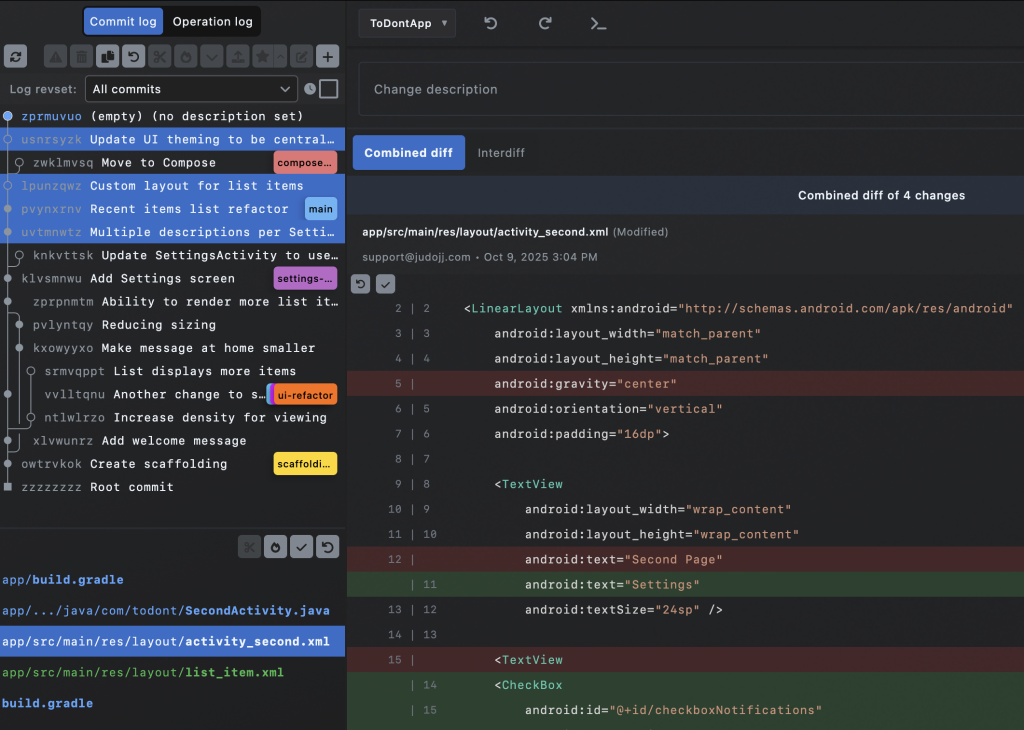The width and height of the screenshot is (1024, 730).
Task: Click the orange ui-refactor bookmark label
Action: coord(305,395)
